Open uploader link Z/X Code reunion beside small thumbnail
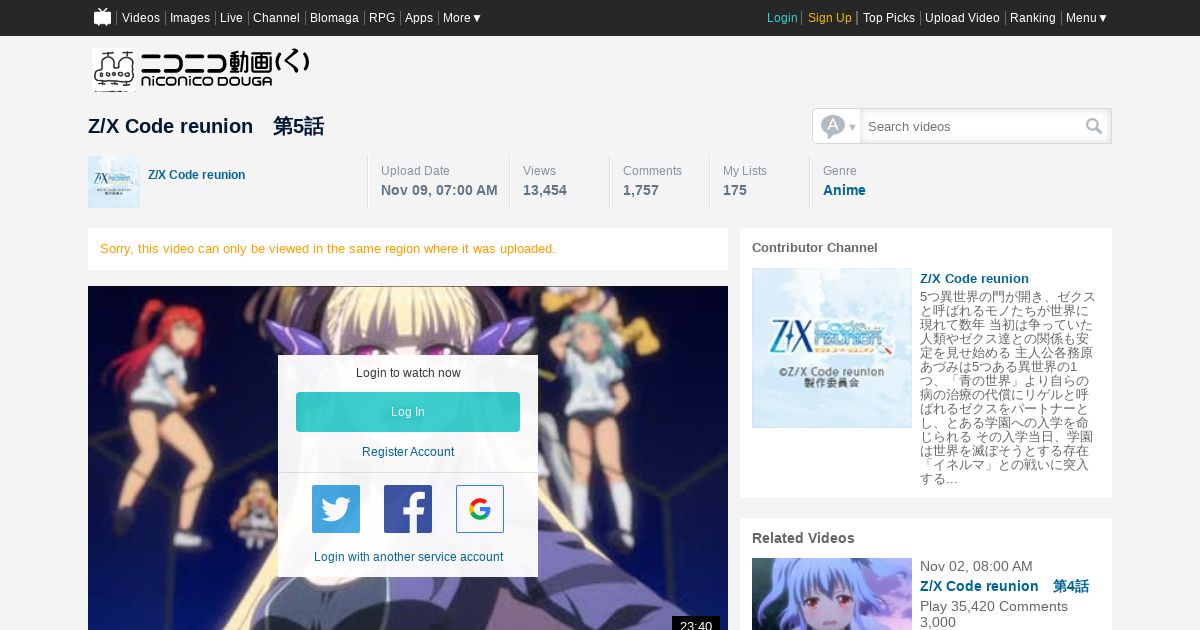 pyautogui.click(x=197, y=175)
